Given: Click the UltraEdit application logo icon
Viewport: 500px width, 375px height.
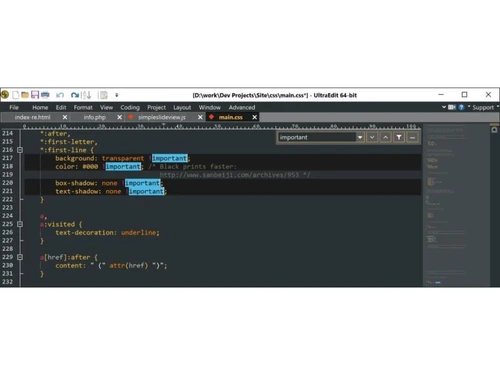Looking at the screenshot, I should tap(5, 95).
